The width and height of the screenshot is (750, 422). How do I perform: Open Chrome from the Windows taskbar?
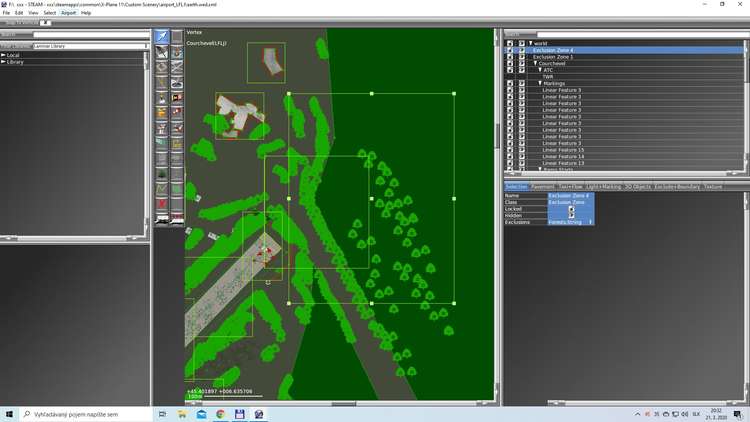click(x=219, y=413)
